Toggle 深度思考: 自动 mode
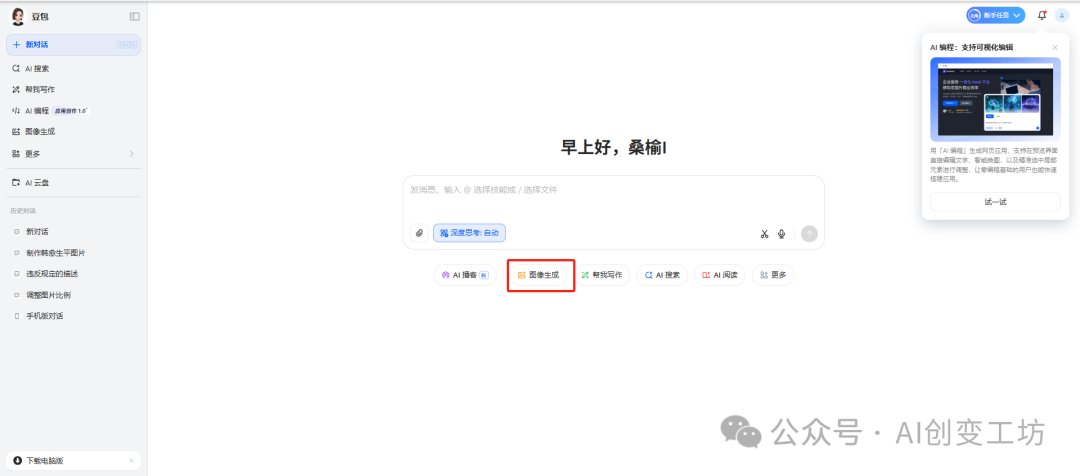Image resolution: width=1080 pixels, height=476 pixels. (469, 234)
